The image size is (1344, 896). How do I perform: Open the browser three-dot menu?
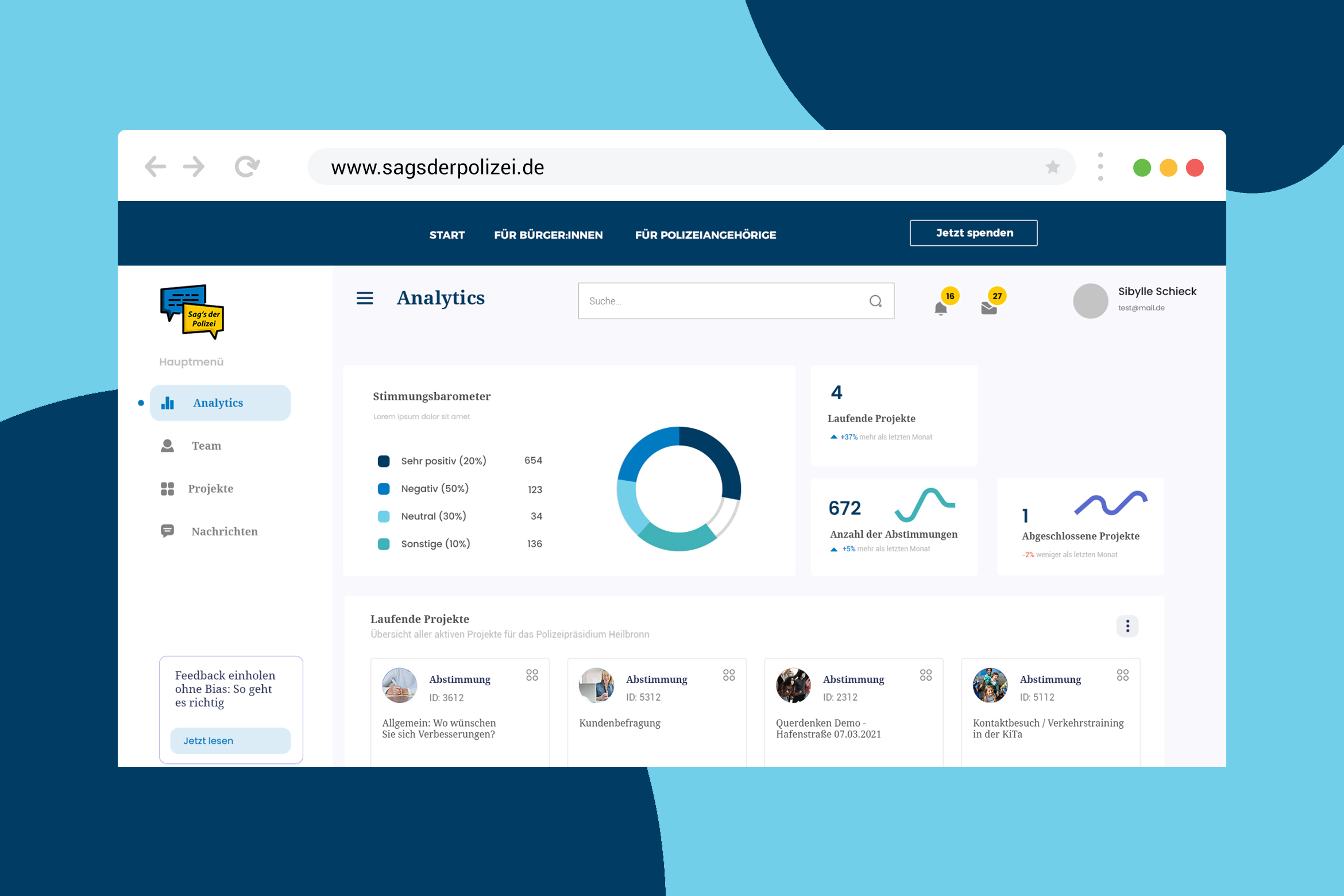tap(1100, 167)
